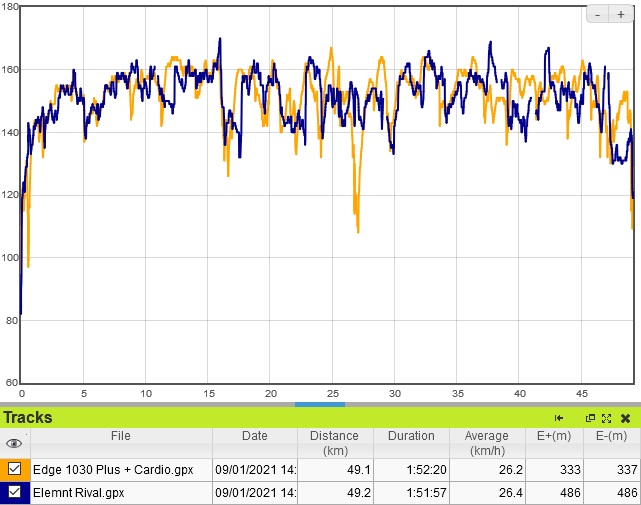Image resolution: width=641 pixels, height=505 pixels.
Task: Sort tracks by Date column
Action: click(x=254, y=436)
